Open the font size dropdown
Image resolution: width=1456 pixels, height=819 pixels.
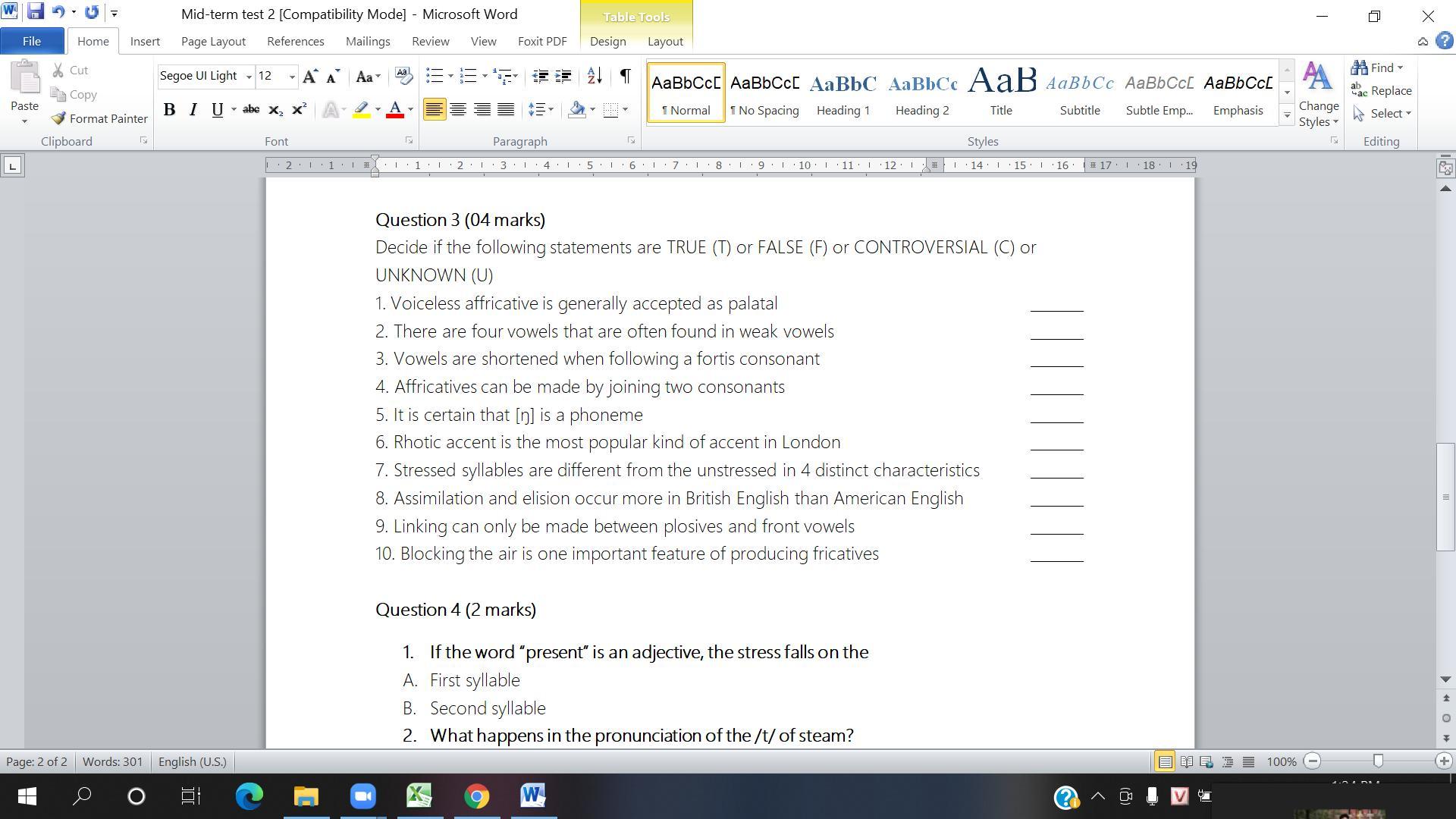[x=292, y=77]
